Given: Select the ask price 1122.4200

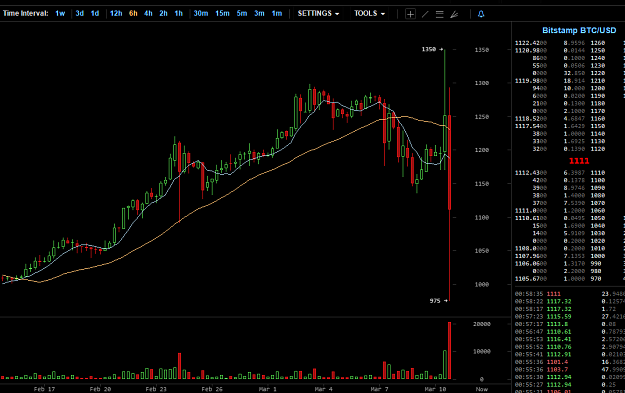Looking at the screenshot, I should point(531,43).
